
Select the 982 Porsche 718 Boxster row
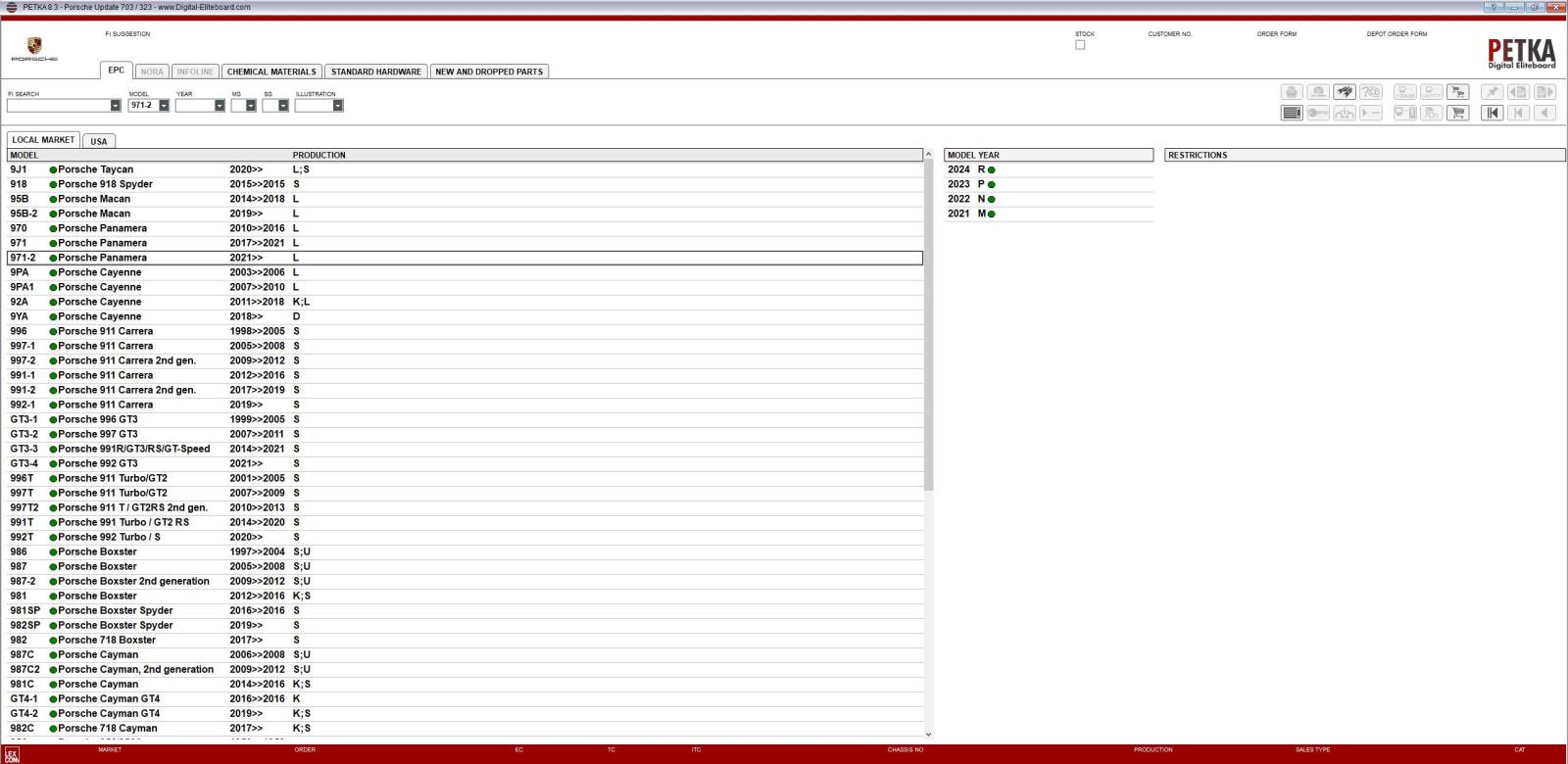click(465, 640)
